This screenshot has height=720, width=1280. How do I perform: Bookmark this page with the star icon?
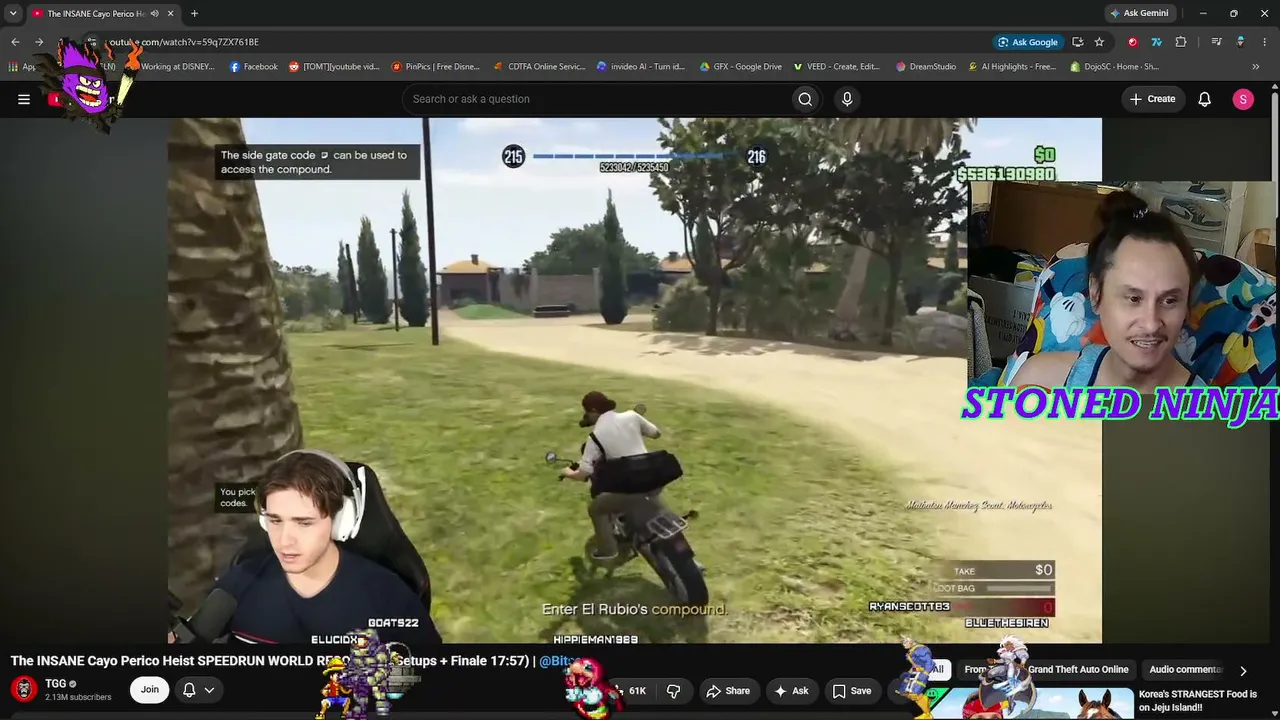1099,42
